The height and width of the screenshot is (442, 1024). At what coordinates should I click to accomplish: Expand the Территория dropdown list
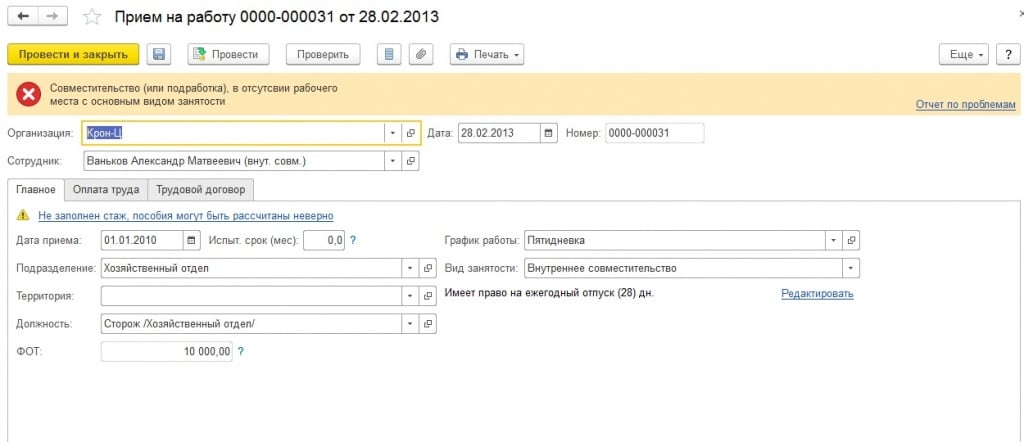pyautogui.click(x=410, y=296)
